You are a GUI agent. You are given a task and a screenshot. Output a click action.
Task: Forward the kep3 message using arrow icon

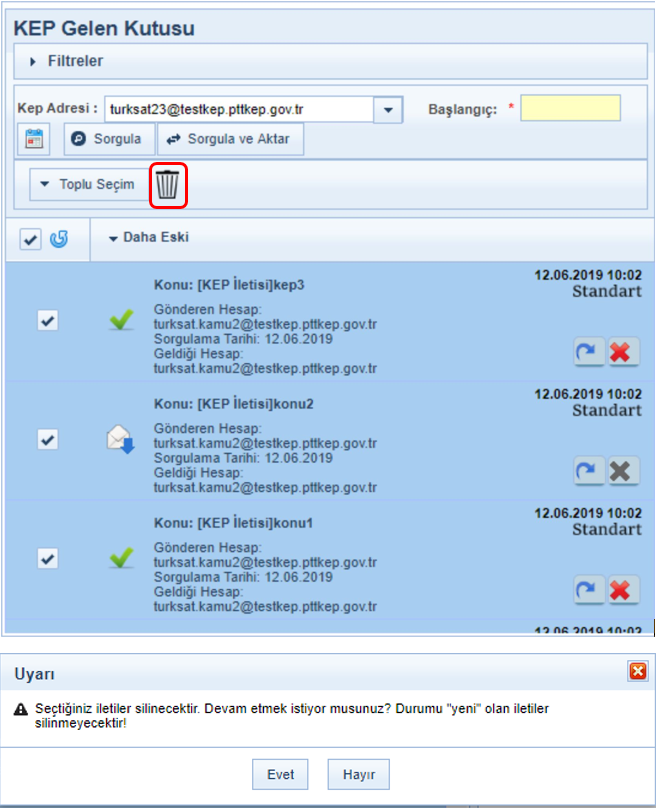pyautogui.click(x=589, y=352)
